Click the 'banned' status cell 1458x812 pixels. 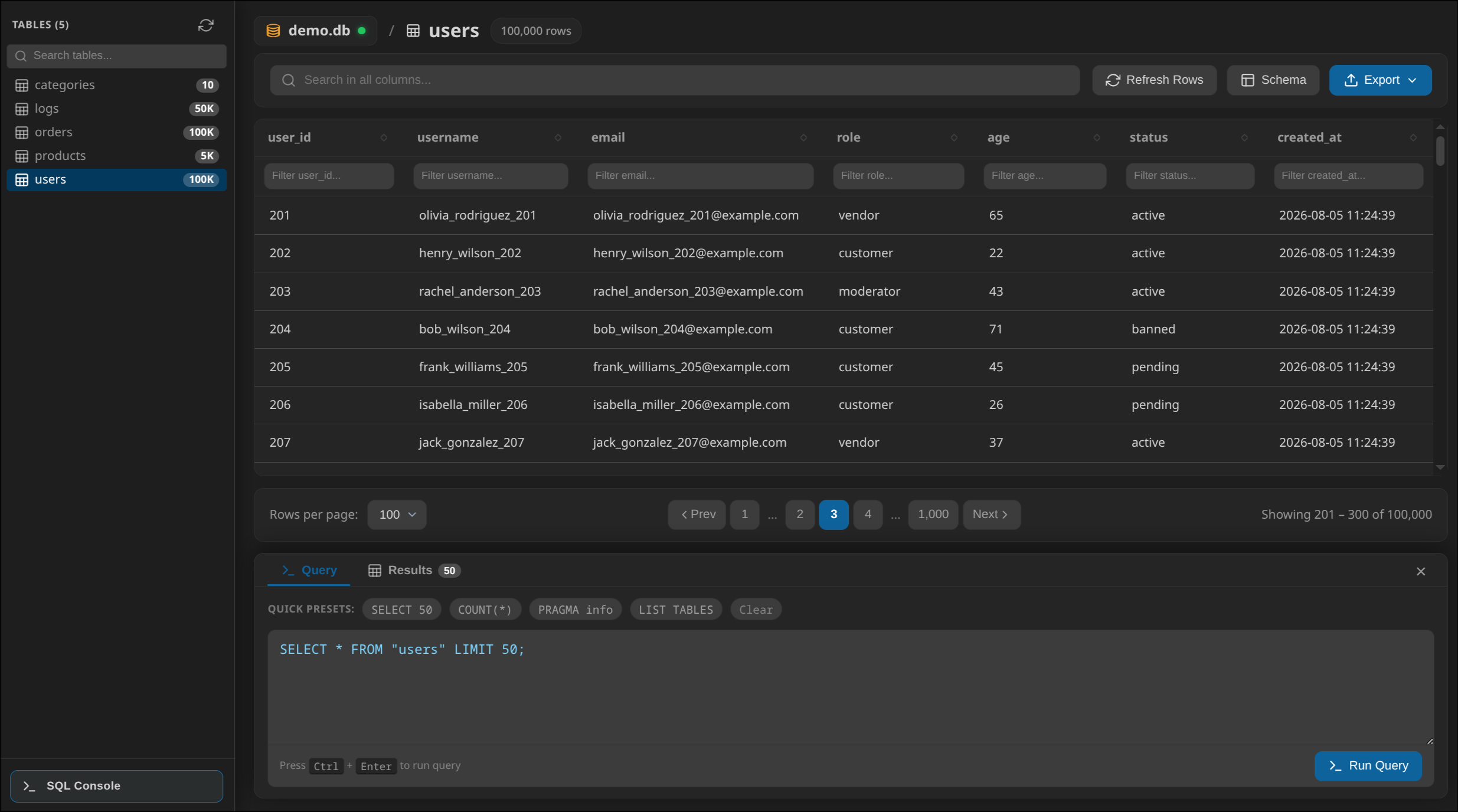coord(1153,329)
